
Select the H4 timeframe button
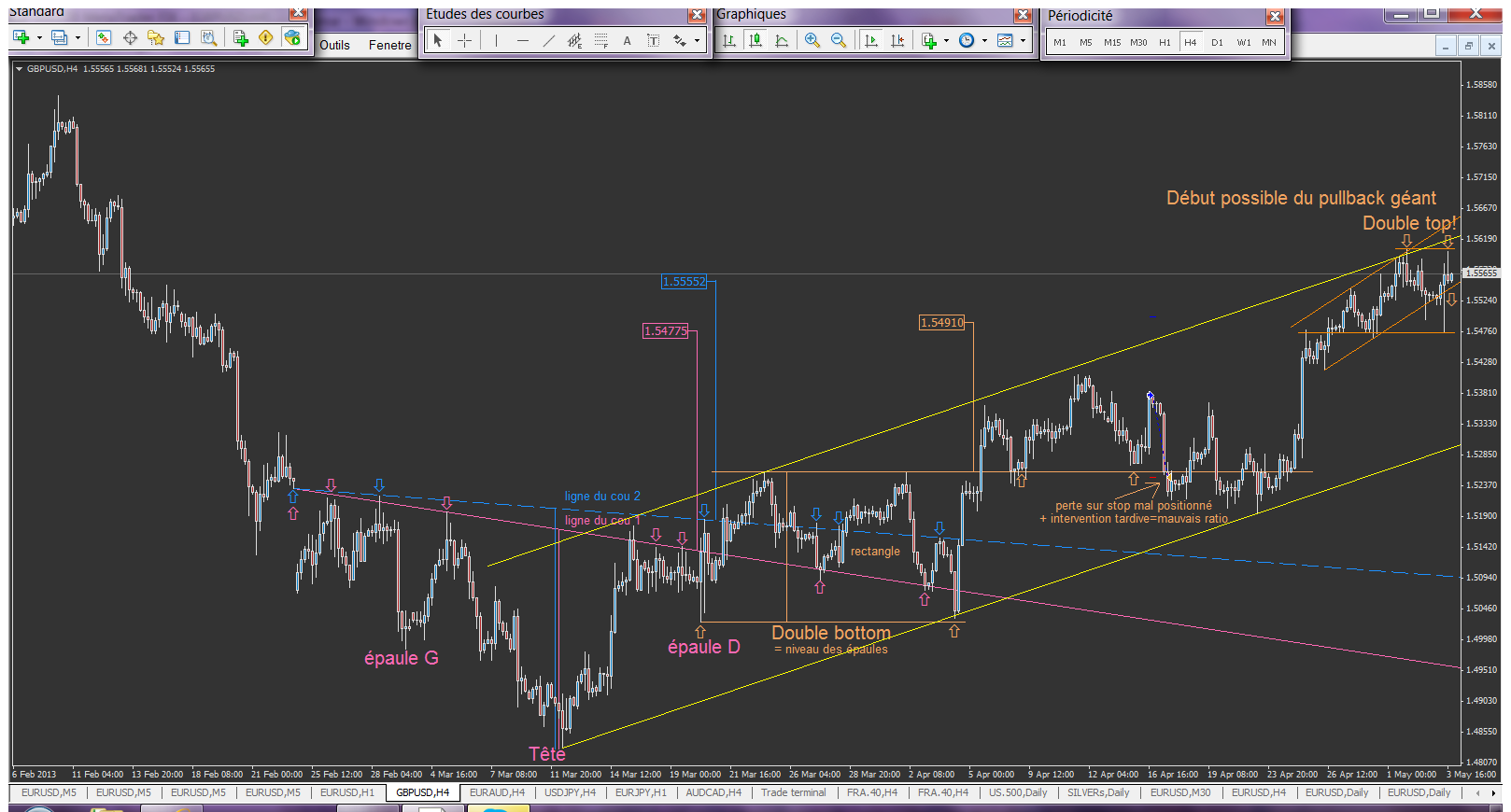1191,42
